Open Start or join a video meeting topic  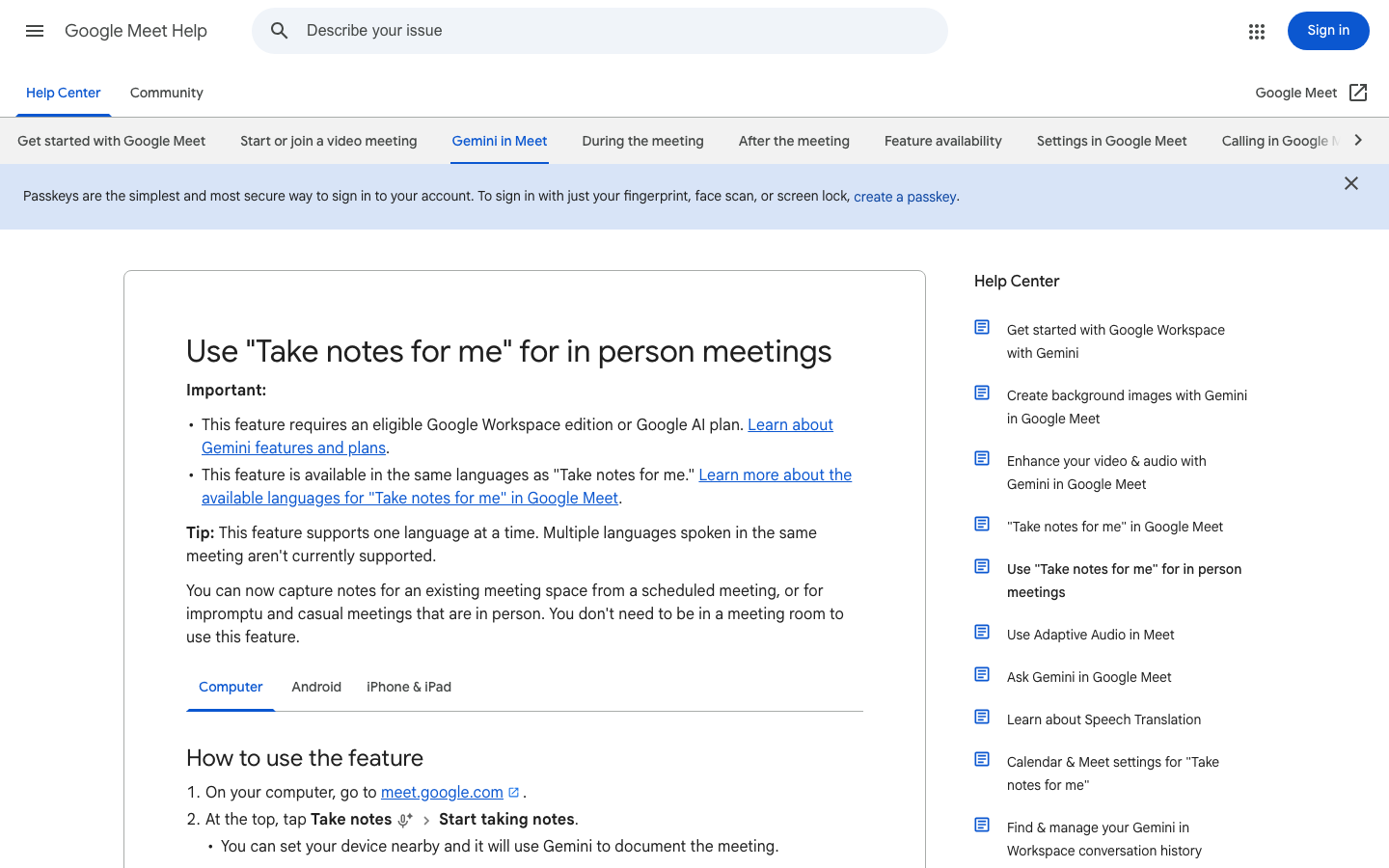[x=329, y=141]
